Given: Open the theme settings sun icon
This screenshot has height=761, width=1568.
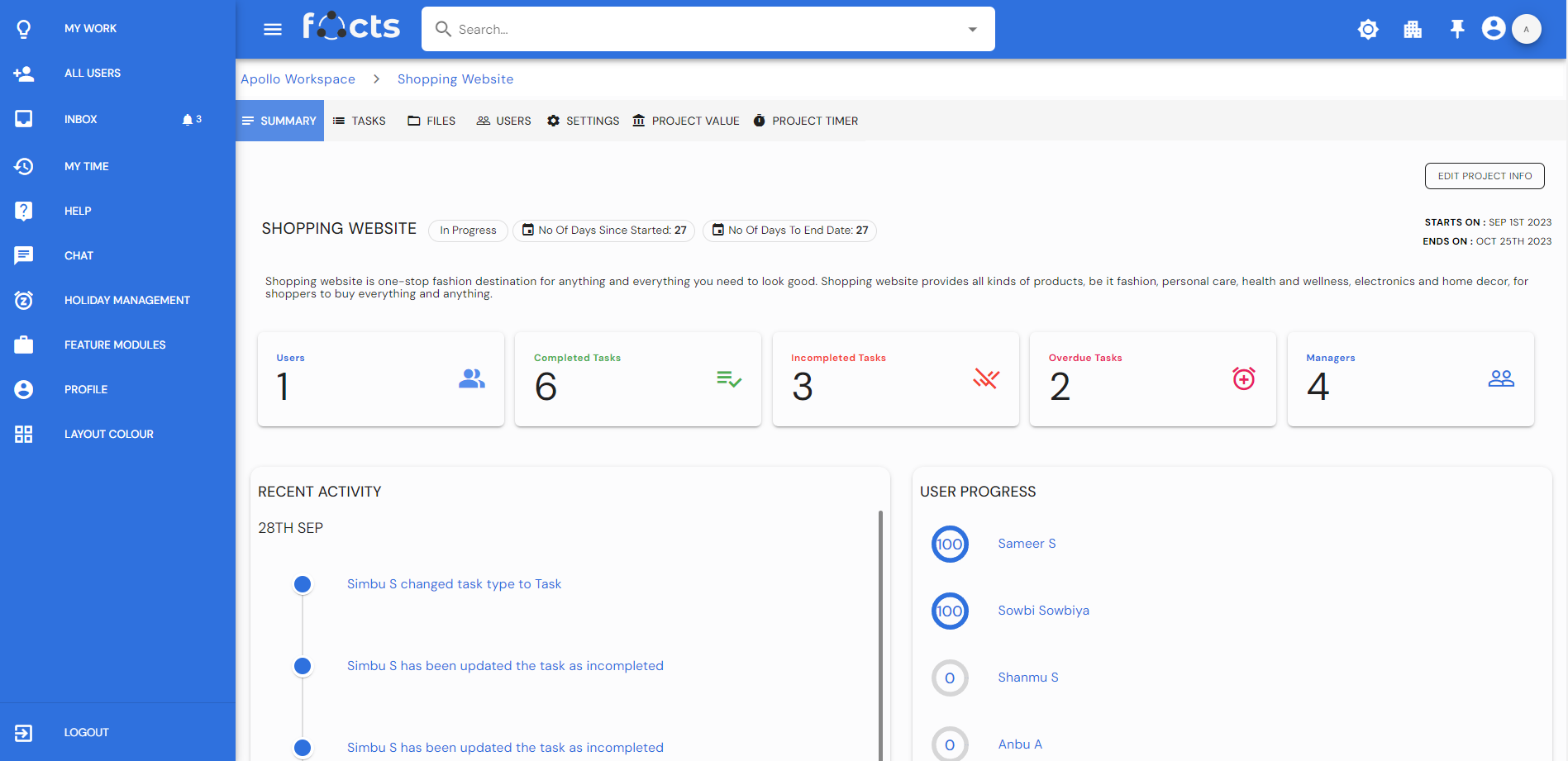Looking at the screenshot, I should (1368, 30).
